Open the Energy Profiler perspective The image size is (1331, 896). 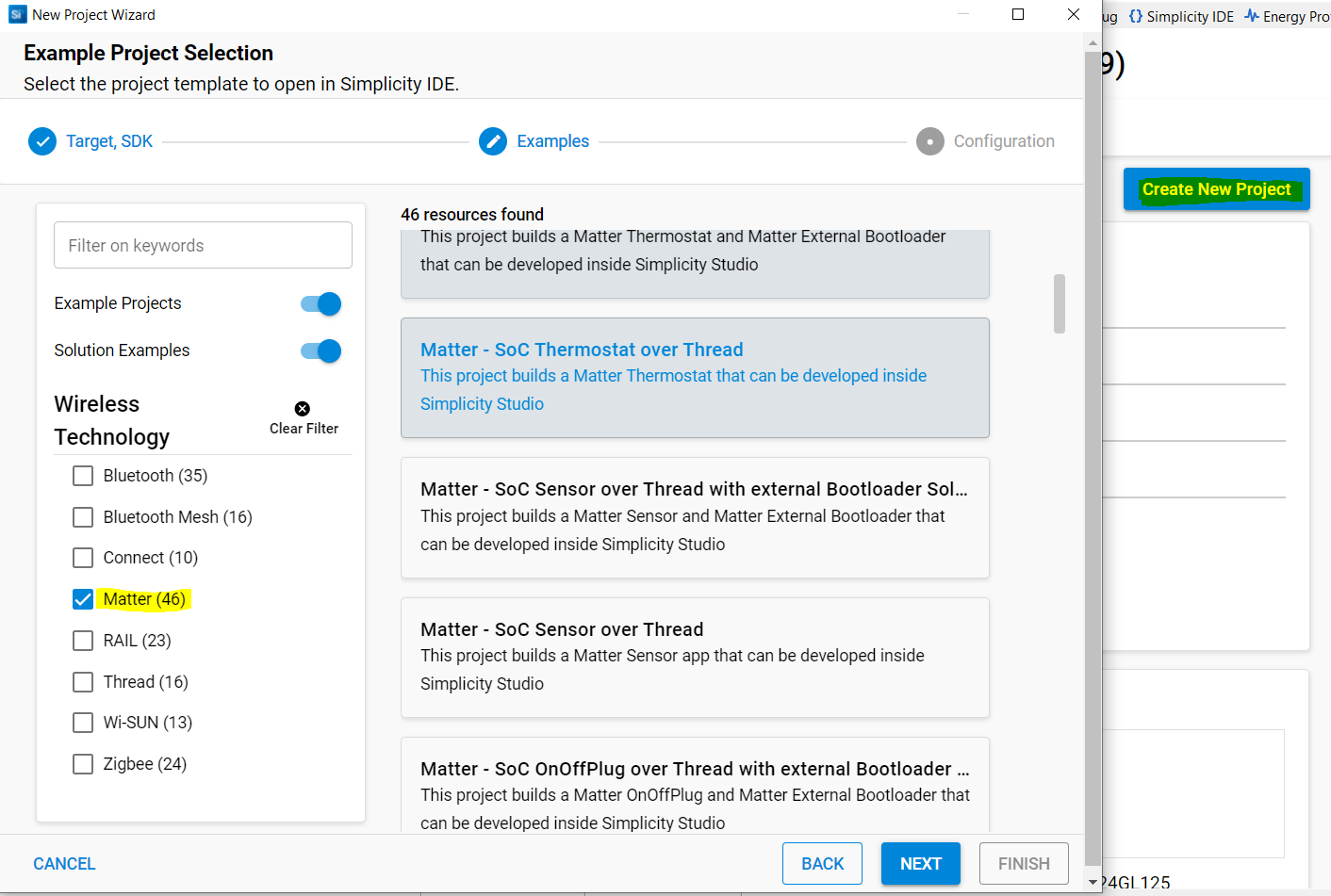pyautogui.click(x=1288, y=16)
